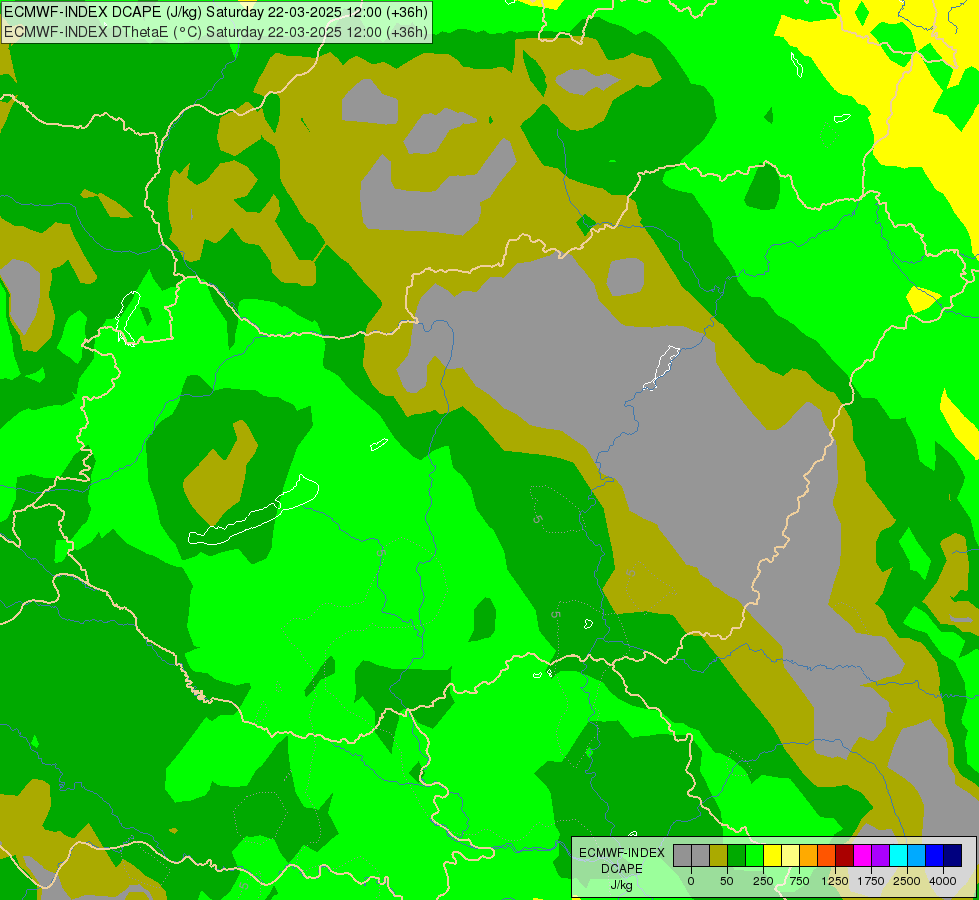Click the sky blue legend swatch
979x900 pixels.
pyautogui.click(x=917, y=855)
